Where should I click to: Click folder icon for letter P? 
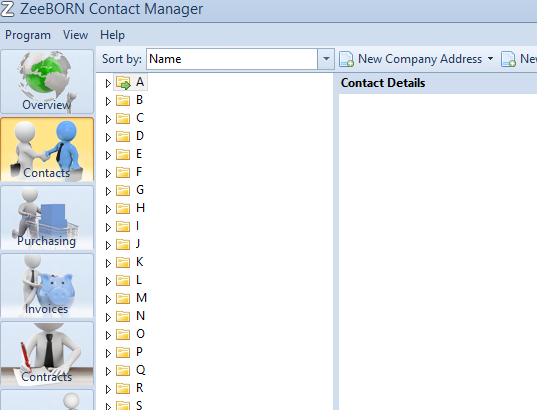click(123, 352)
